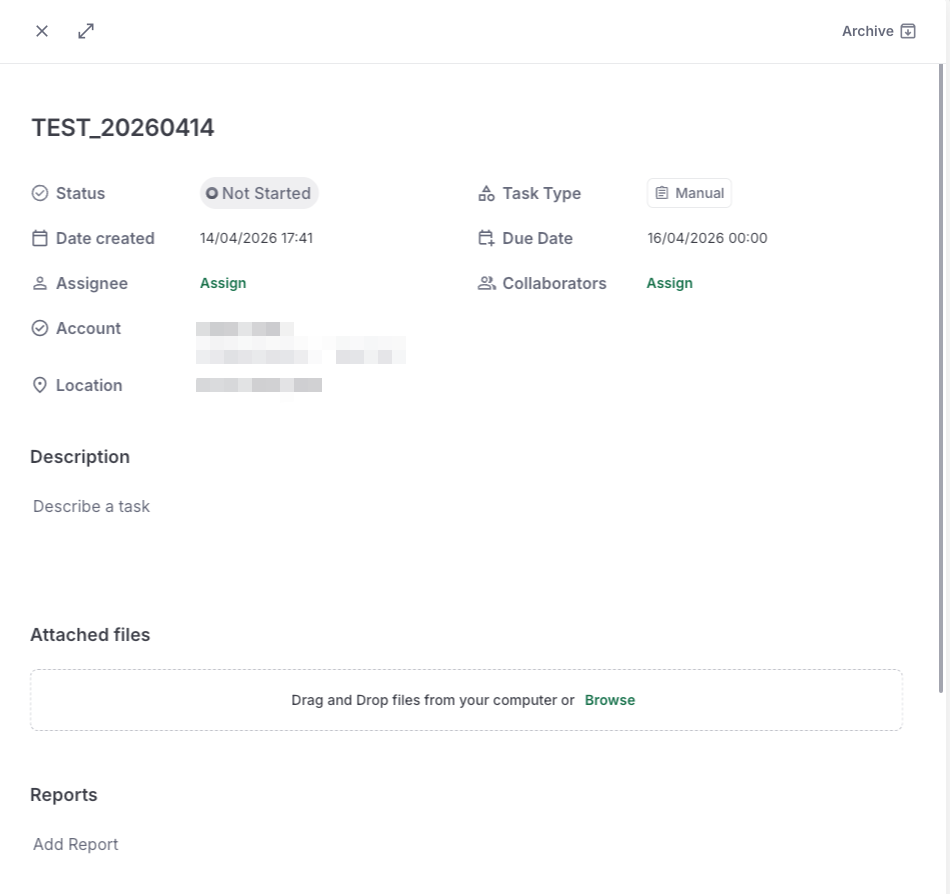This screenshot has width=950, height=894.
Task: Assign an assignee to the task
Action: pyautogui.click(x=223, y=283)
